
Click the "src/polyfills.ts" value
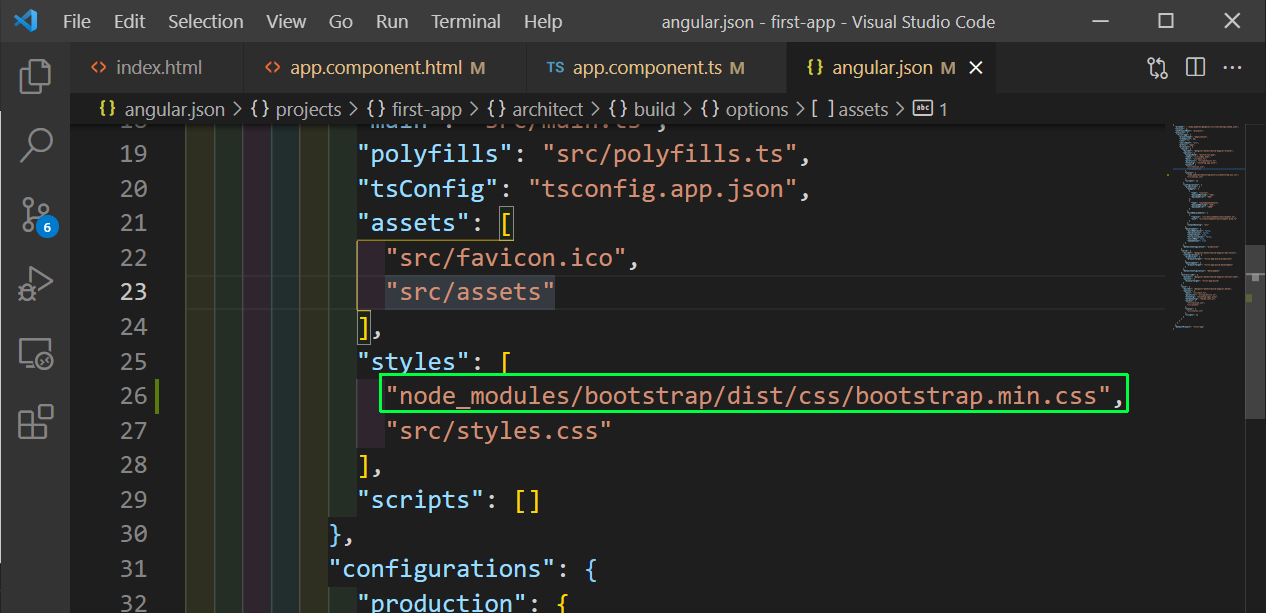tap(668, 154)
